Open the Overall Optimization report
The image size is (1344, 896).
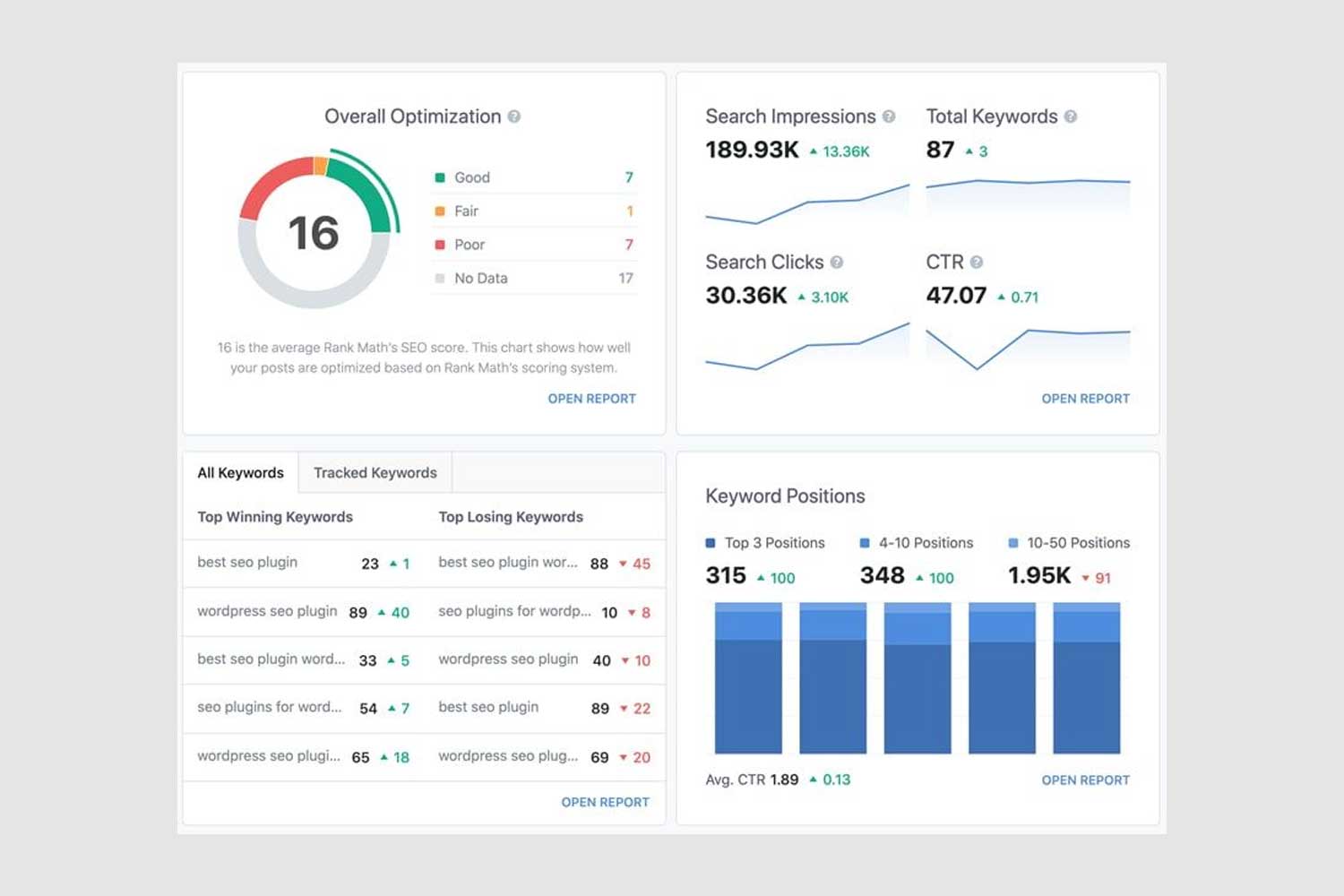(x=591, y=399)
